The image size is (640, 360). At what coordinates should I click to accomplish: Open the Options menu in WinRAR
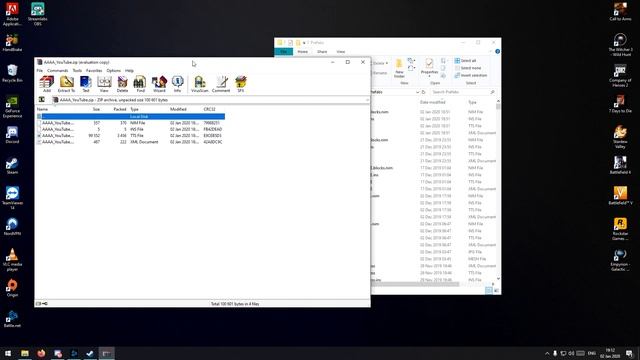point(113,71)
